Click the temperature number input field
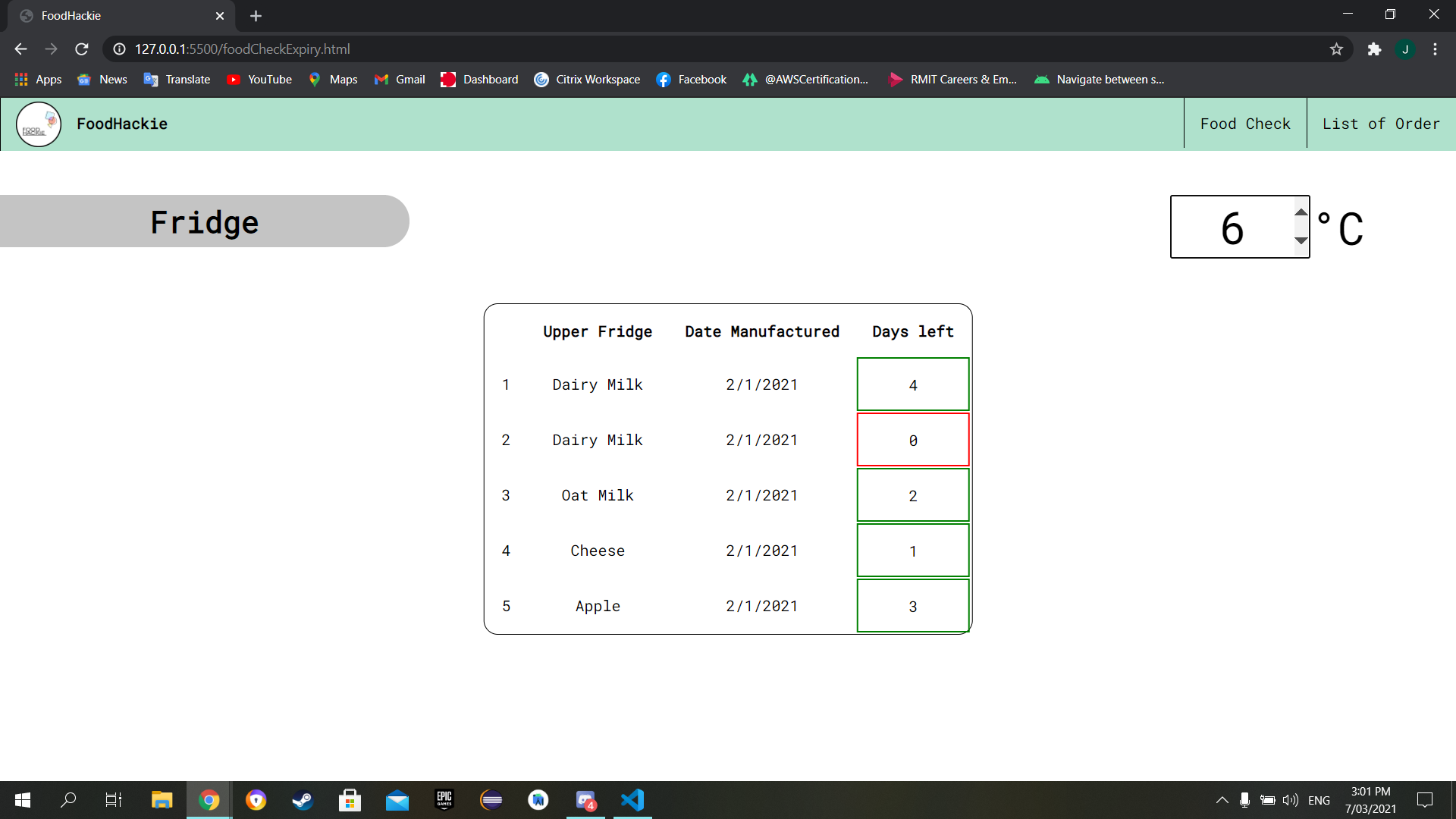This screenshot has width=1456, height=819. 1232,227
